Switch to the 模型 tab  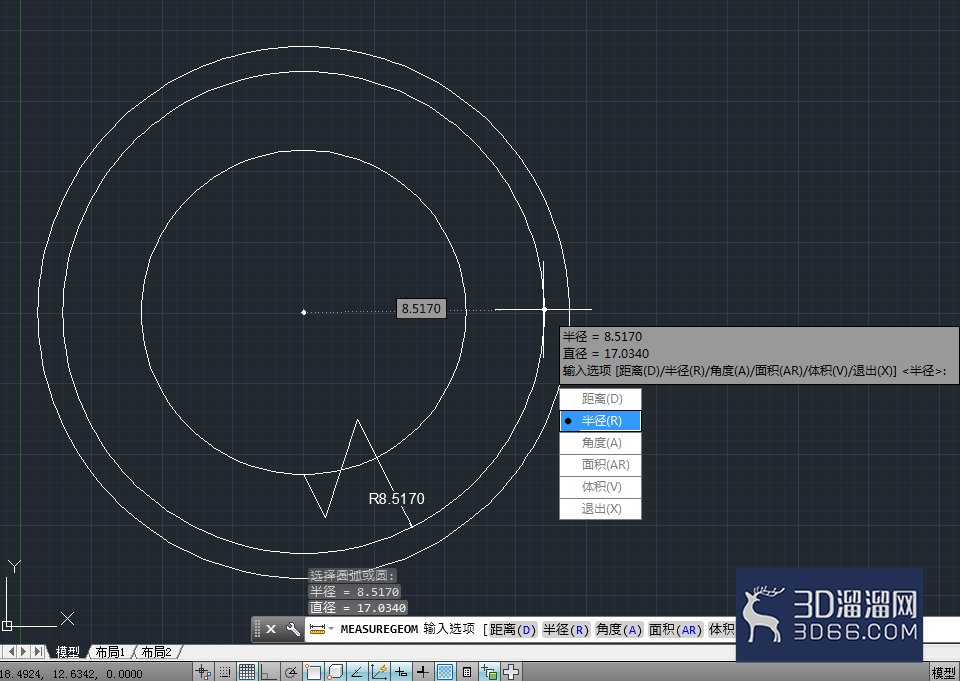click(67, 652)
